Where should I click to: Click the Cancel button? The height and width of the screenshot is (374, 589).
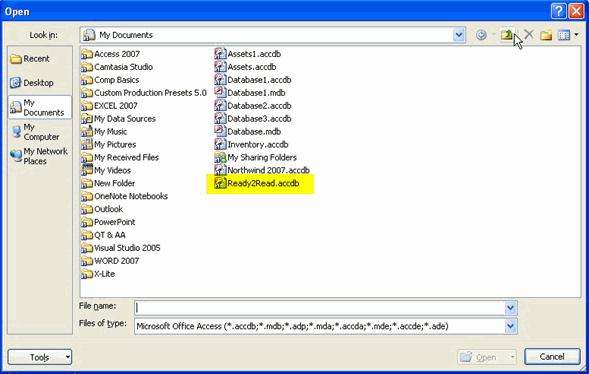(x=552, y=356)
